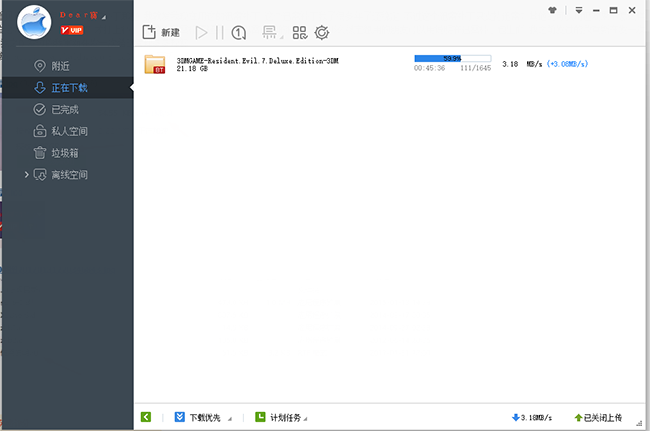Click the QR code grid icon
The image size is (650, 431).
300,32
